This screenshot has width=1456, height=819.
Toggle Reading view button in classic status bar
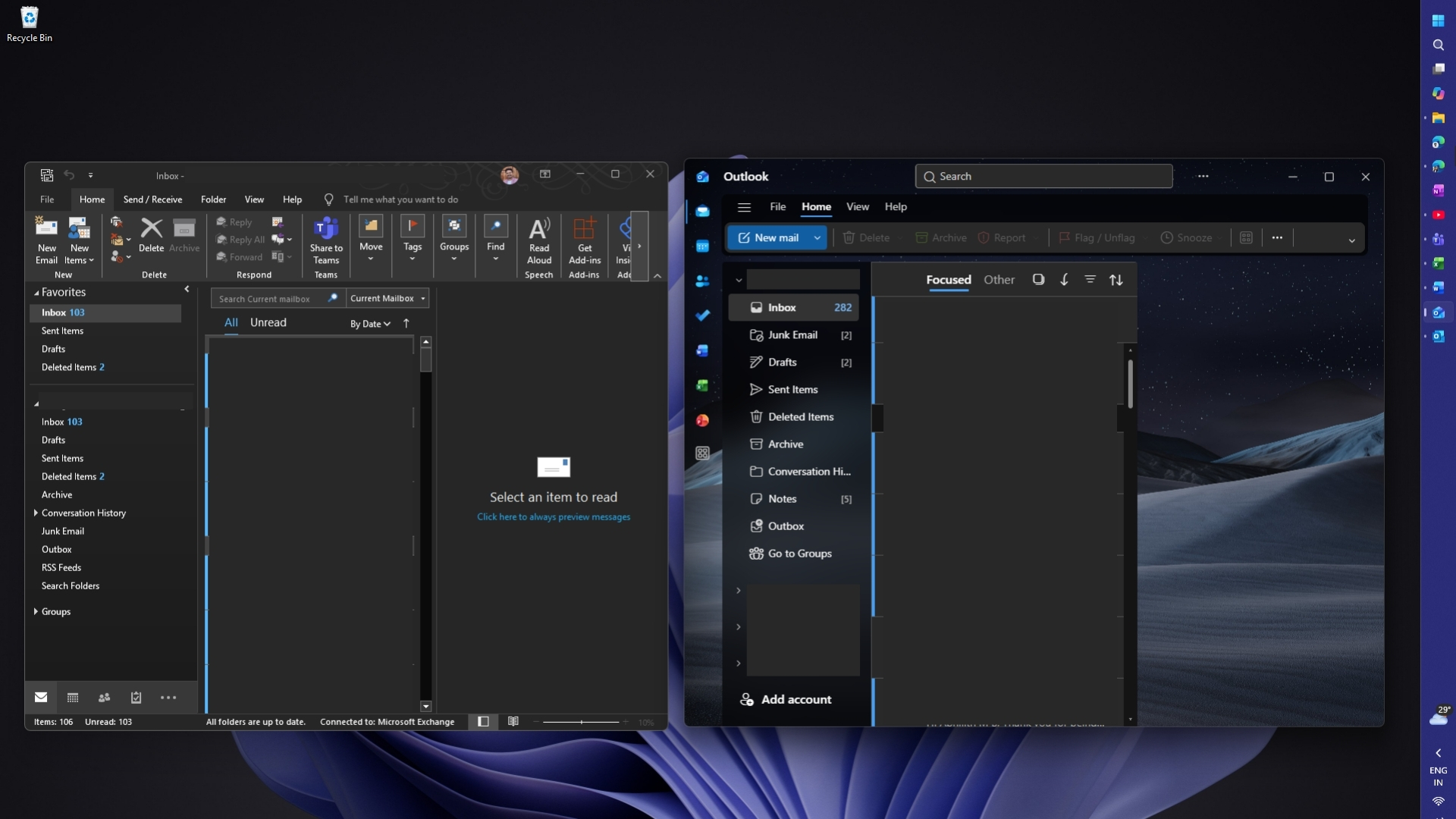[x=513, y=722]
